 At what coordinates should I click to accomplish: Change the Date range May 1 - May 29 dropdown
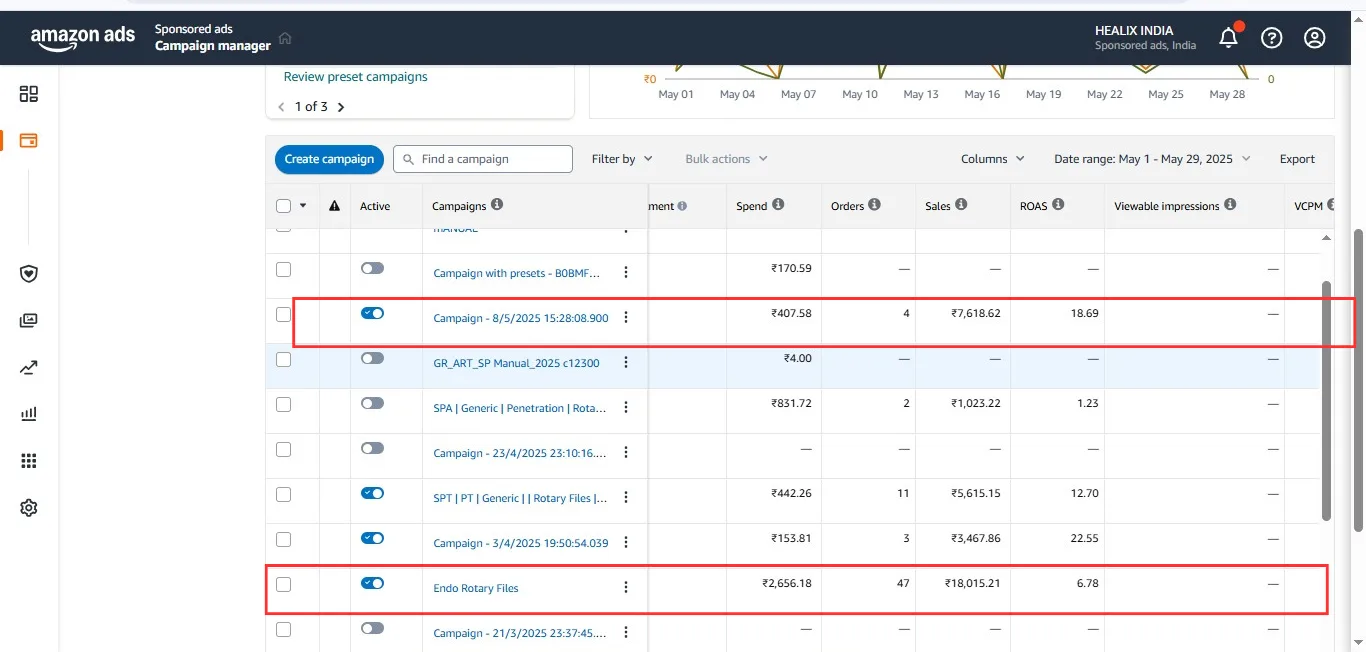1153,159
